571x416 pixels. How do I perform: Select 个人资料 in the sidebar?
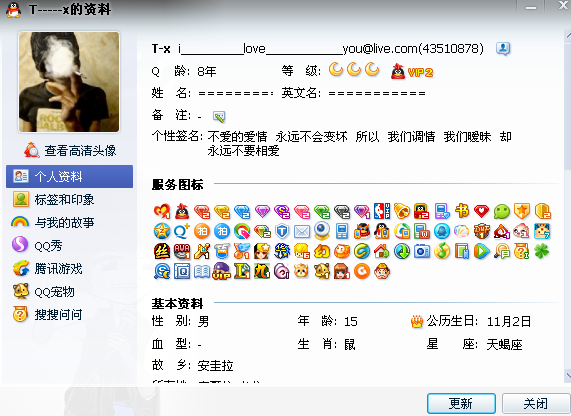70,177
